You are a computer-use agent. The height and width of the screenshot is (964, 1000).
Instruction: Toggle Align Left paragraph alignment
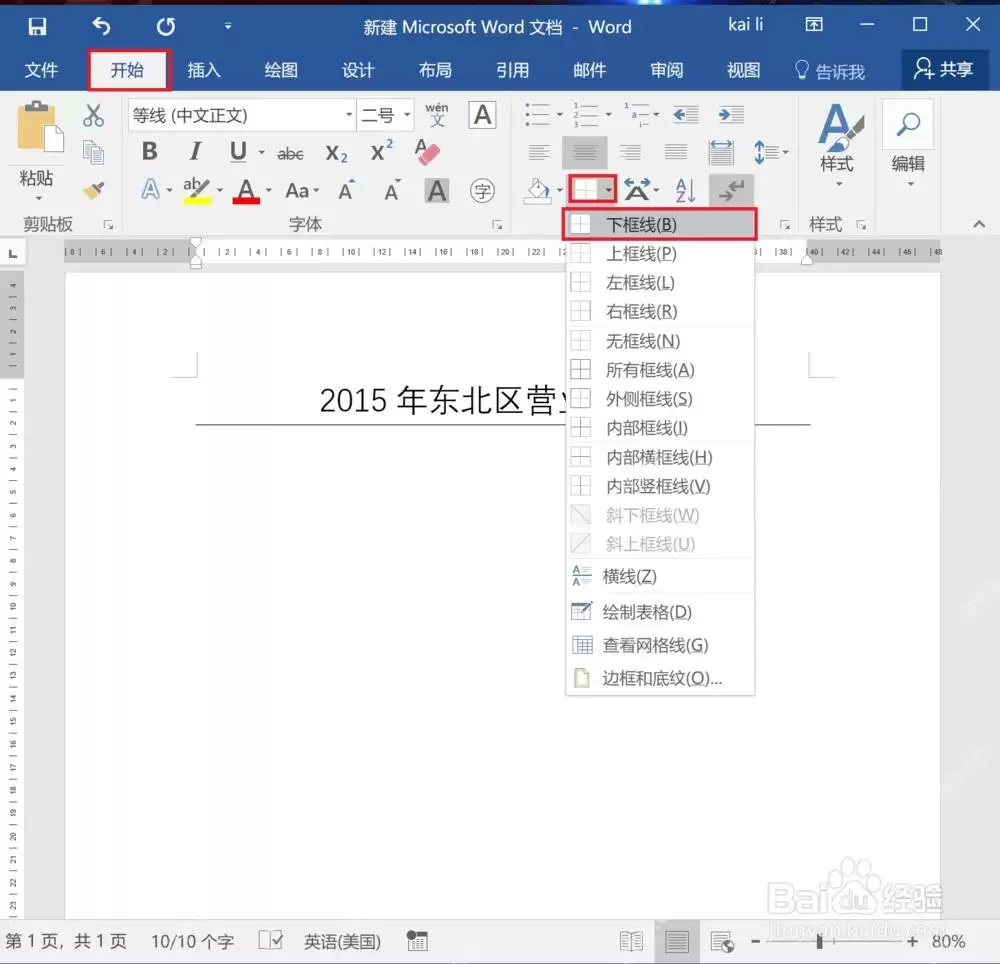coord(539,152)
